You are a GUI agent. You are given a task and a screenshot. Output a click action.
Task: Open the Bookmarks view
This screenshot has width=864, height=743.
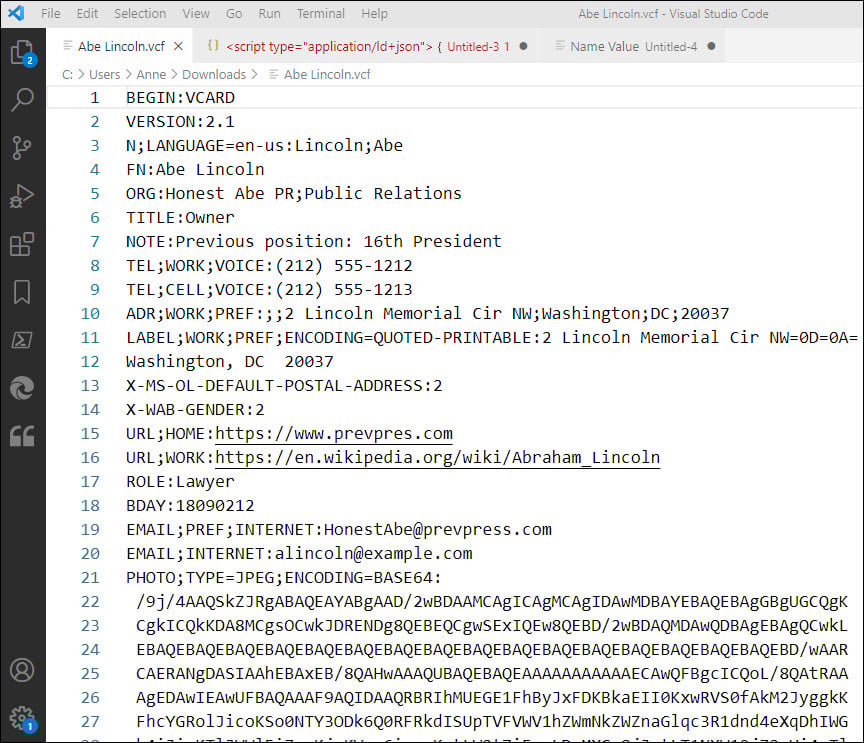pos(22,292)
